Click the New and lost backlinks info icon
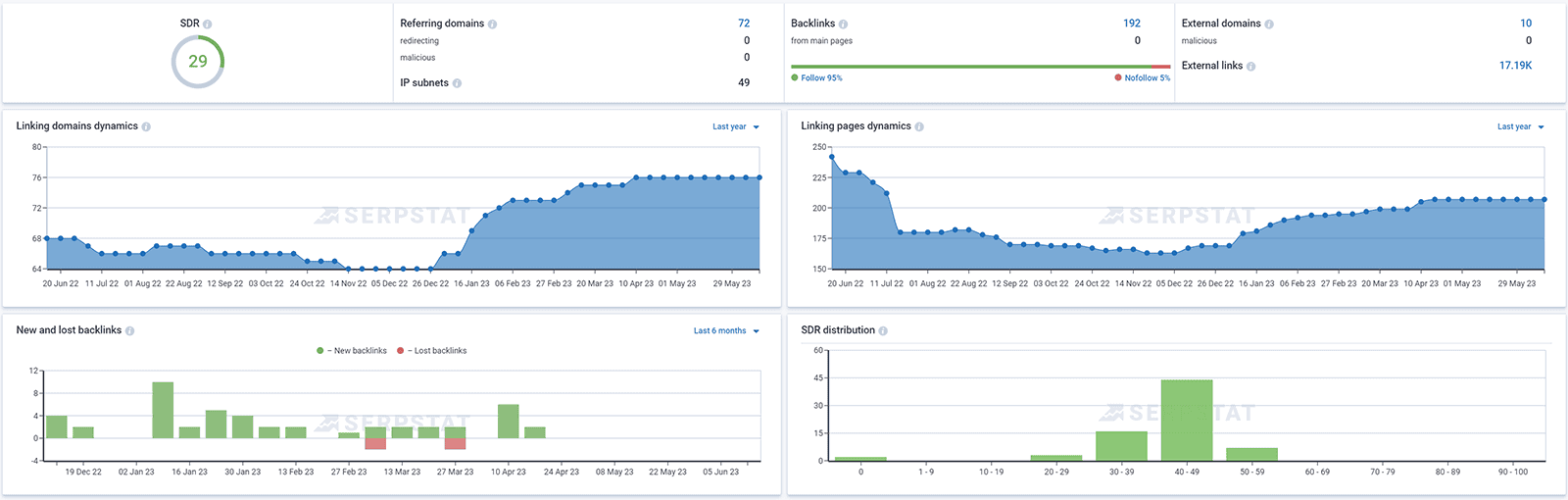 click(x=129, y=330)
